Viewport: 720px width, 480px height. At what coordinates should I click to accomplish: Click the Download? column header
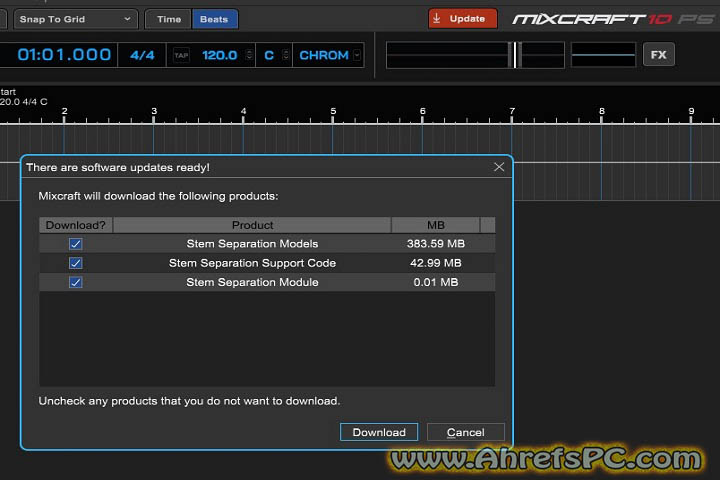tap(76, 225)
